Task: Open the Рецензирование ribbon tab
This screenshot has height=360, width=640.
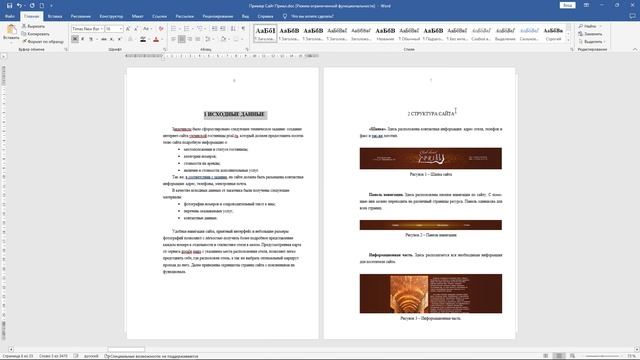Action: (218, 16)
